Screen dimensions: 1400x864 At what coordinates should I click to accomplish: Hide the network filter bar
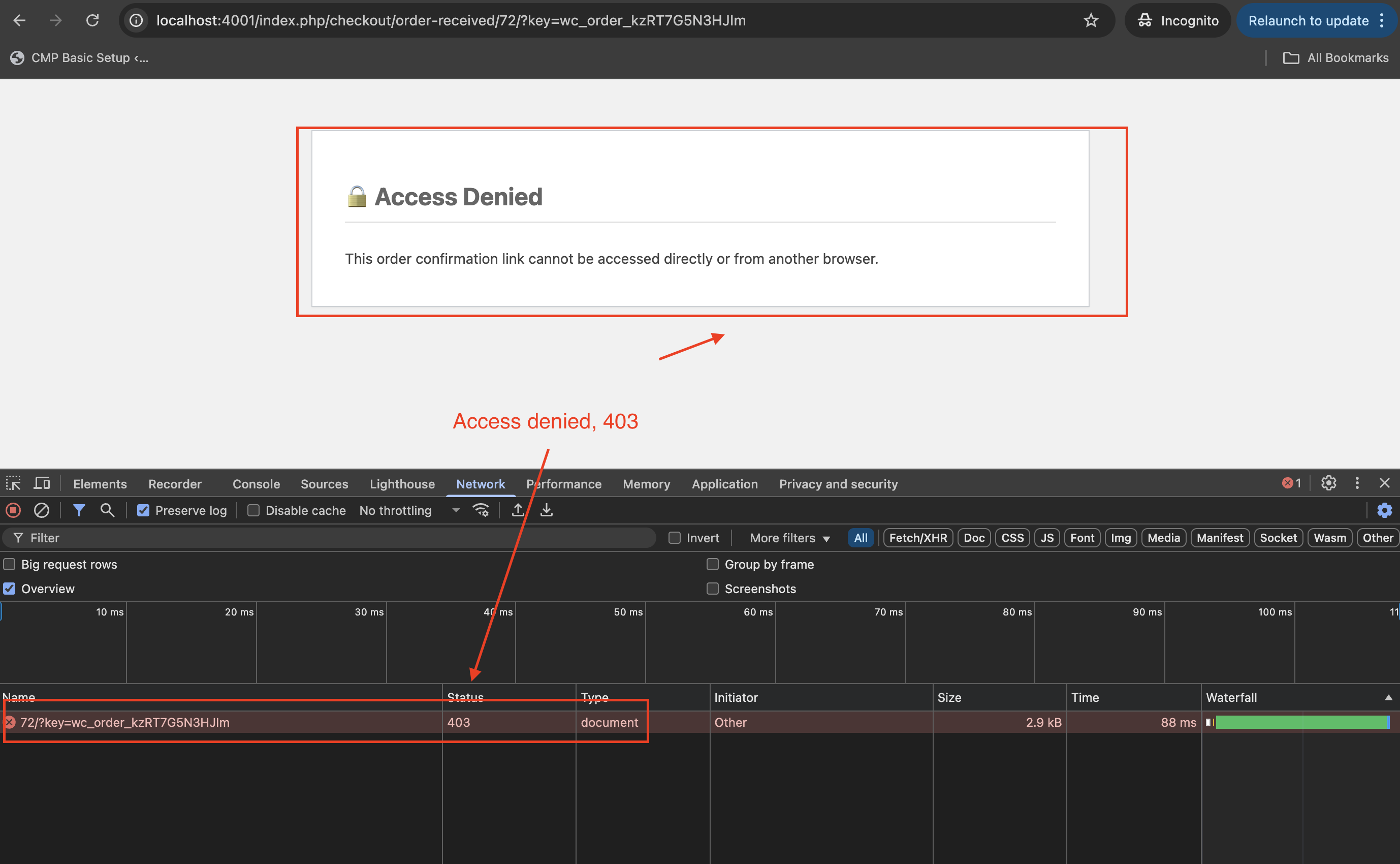tap(79, 510)
